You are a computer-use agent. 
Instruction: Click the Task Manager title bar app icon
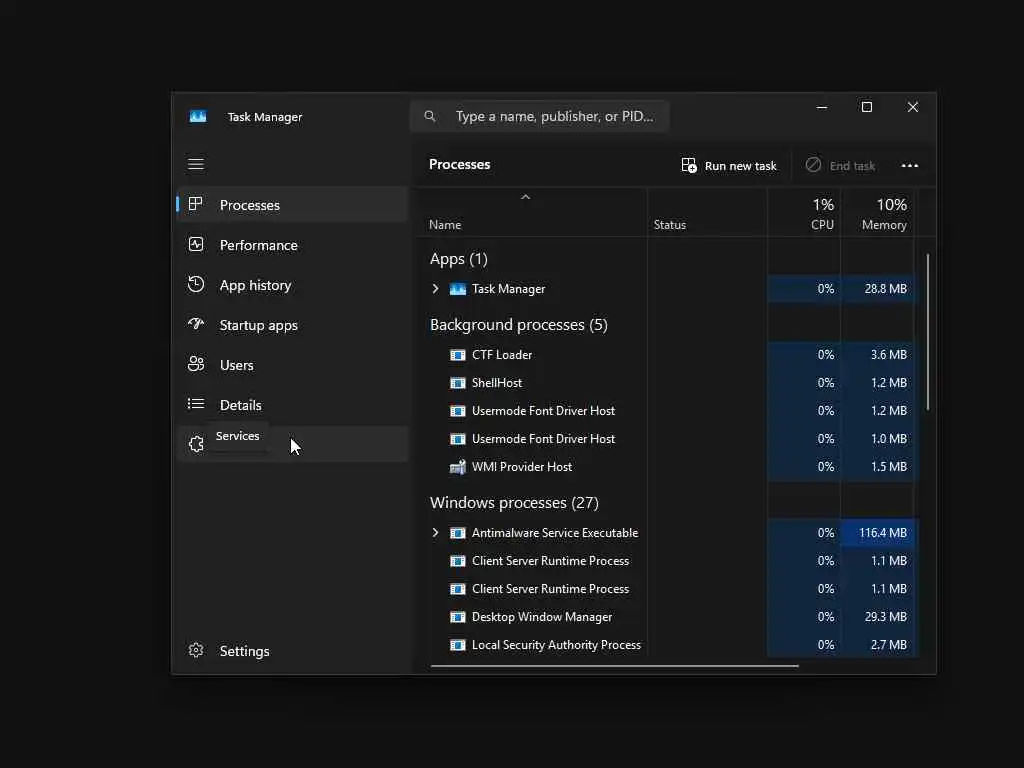pyautogui.click(x=198, y=116)
